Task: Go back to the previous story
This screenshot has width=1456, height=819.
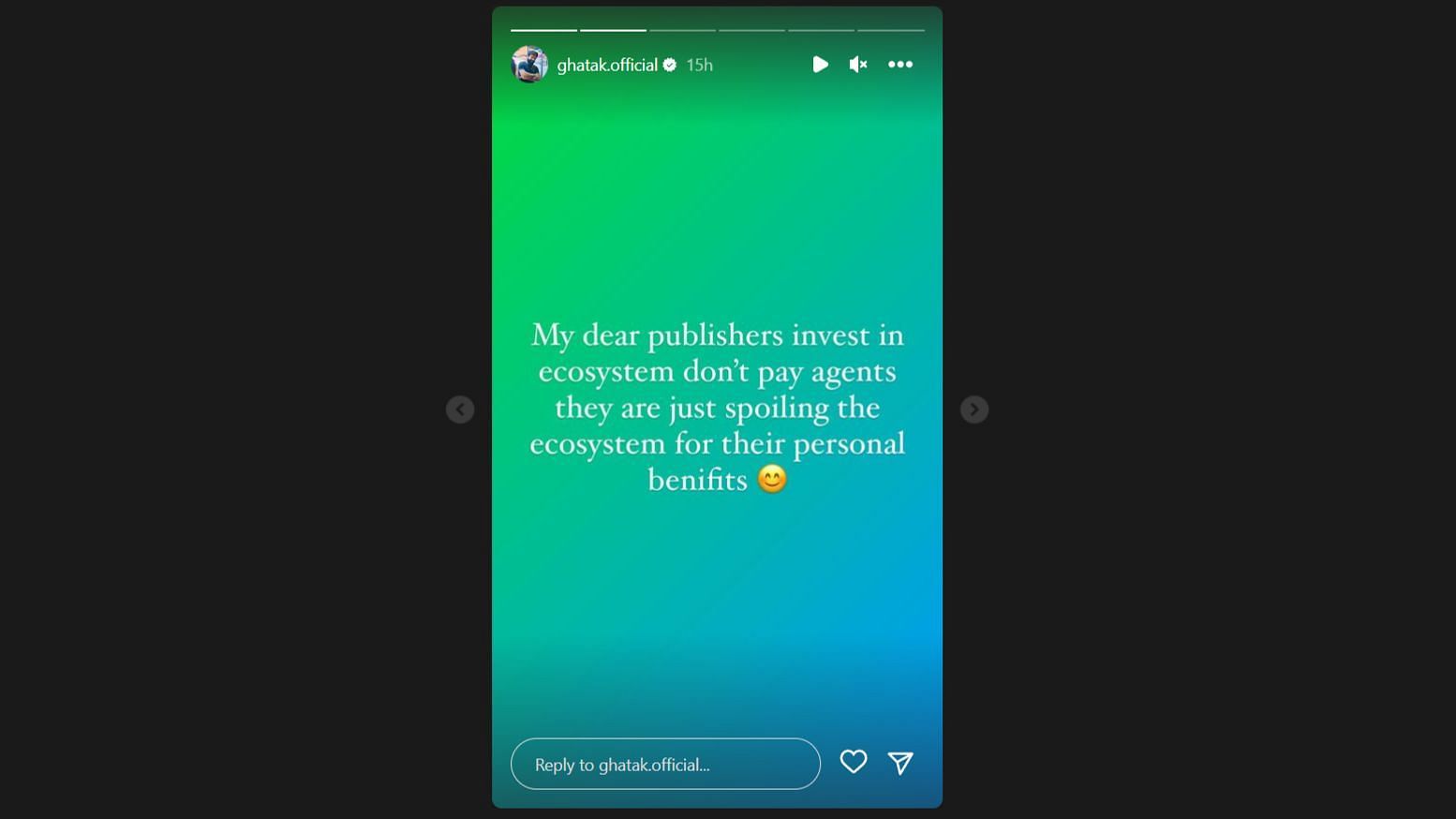Action: coord(460,409)
